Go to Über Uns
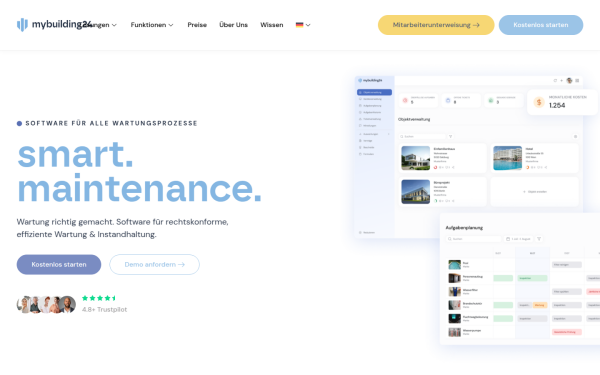 (x=233, y=25)
